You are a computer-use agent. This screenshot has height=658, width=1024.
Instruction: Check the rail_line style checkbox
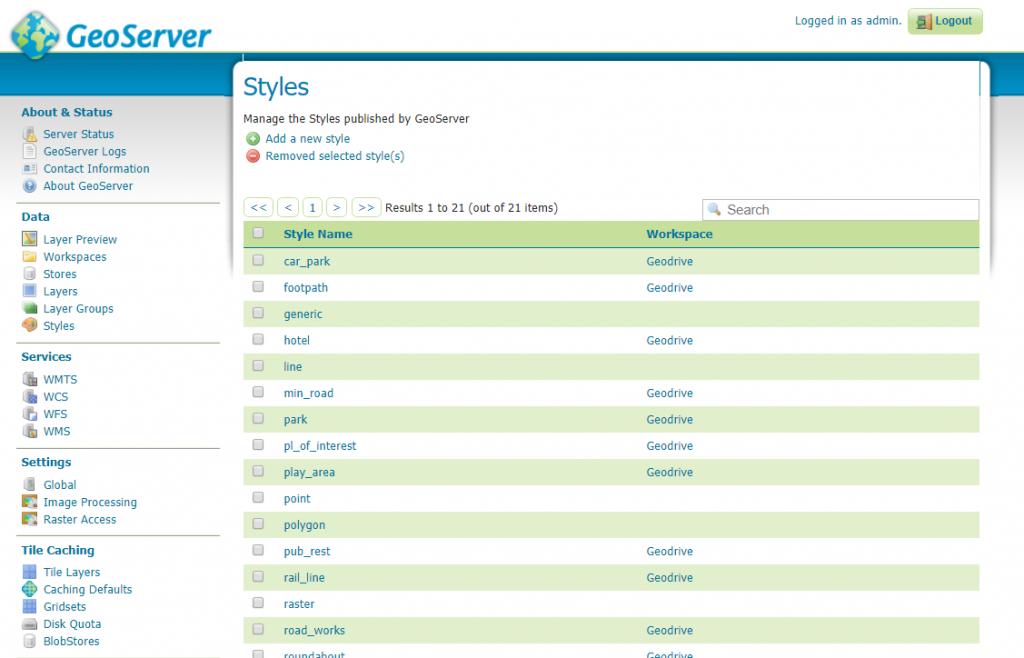pyautogui.click(x=258, y=576)
